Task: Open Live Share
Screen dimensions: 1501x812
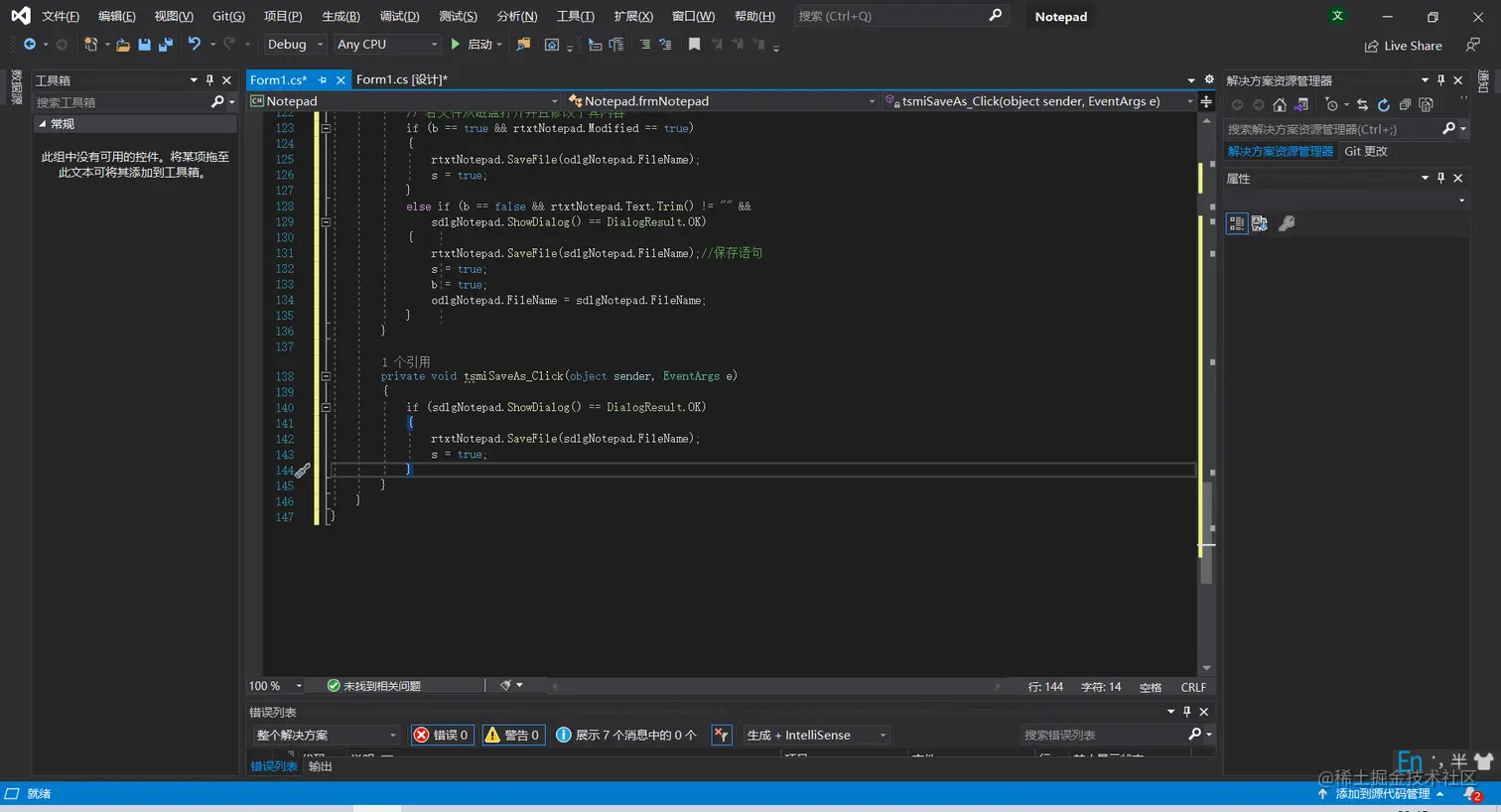Action: pyautogui.click(x=1404, y=46)
